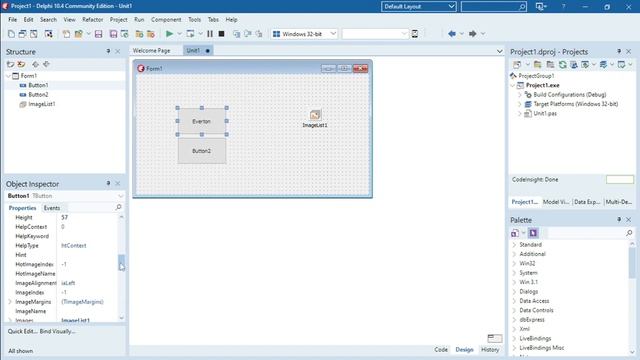Click the Move Down arrow in Structure toolbar
640x360 pixels.
point(46,64)
